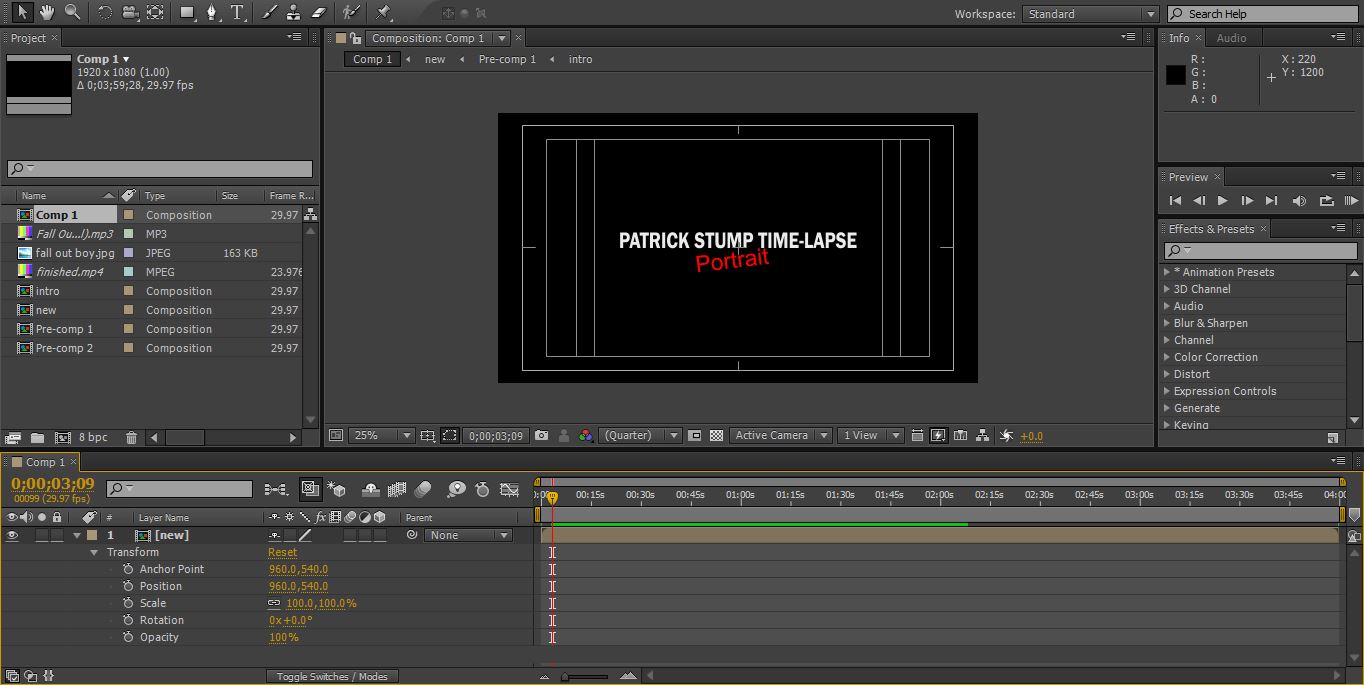This screenshot has width=1364, height=685.
Task: Open the composition mini-flowchart in timeline
Action: coord(276,489)
